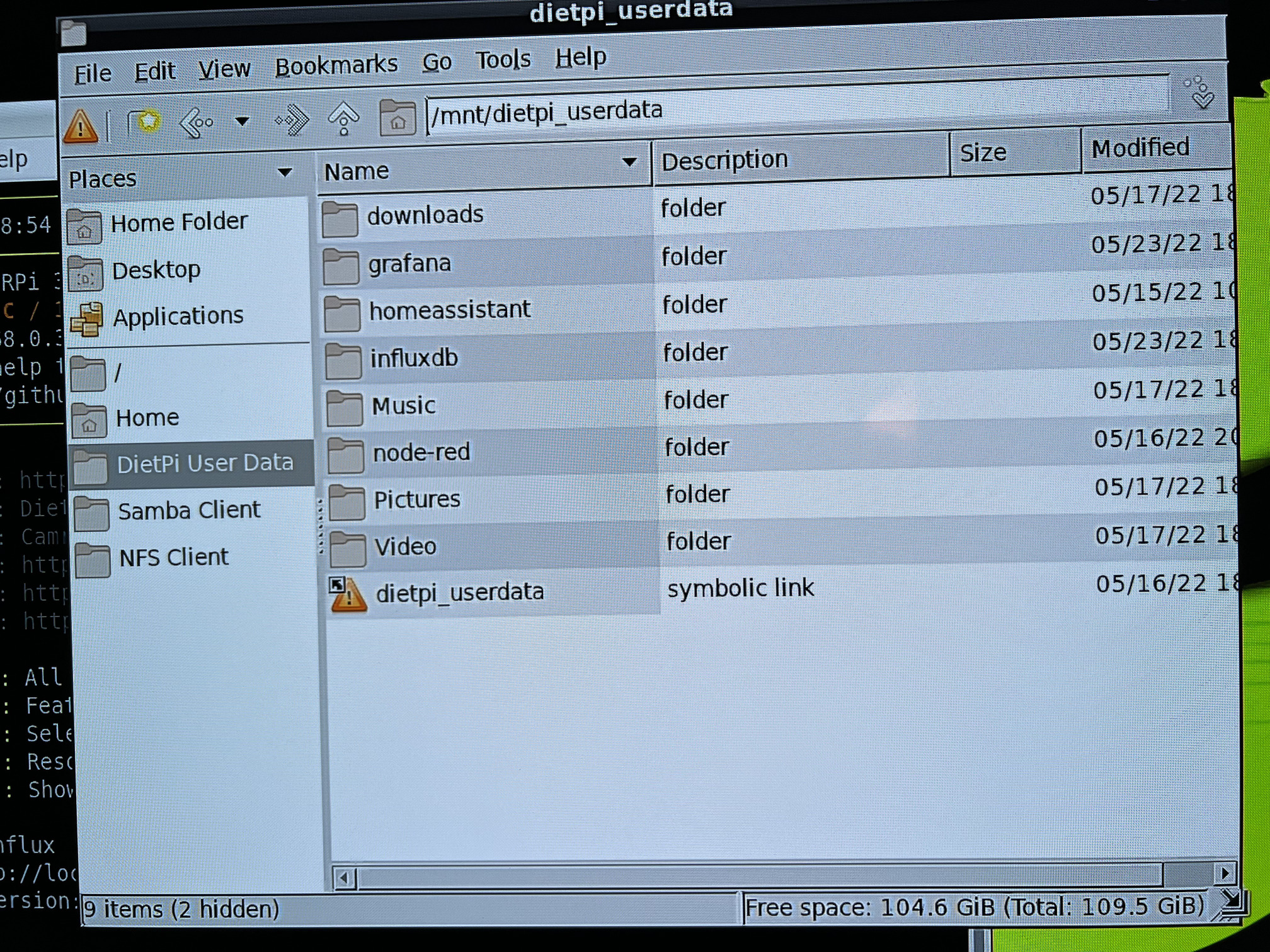Select the downloads folder name
Viewport: 1270px width, 952px height.
click(425, 215)
